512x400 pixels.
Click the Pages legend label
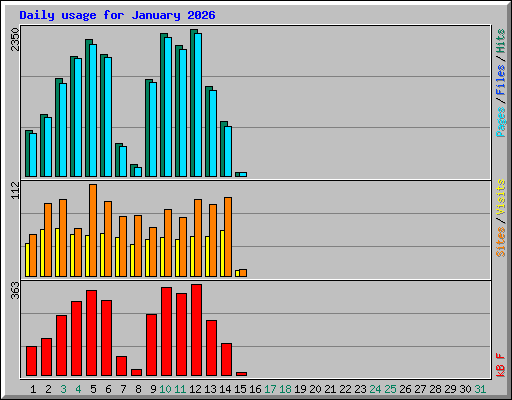pyautogui.click(x=501, y=122)
